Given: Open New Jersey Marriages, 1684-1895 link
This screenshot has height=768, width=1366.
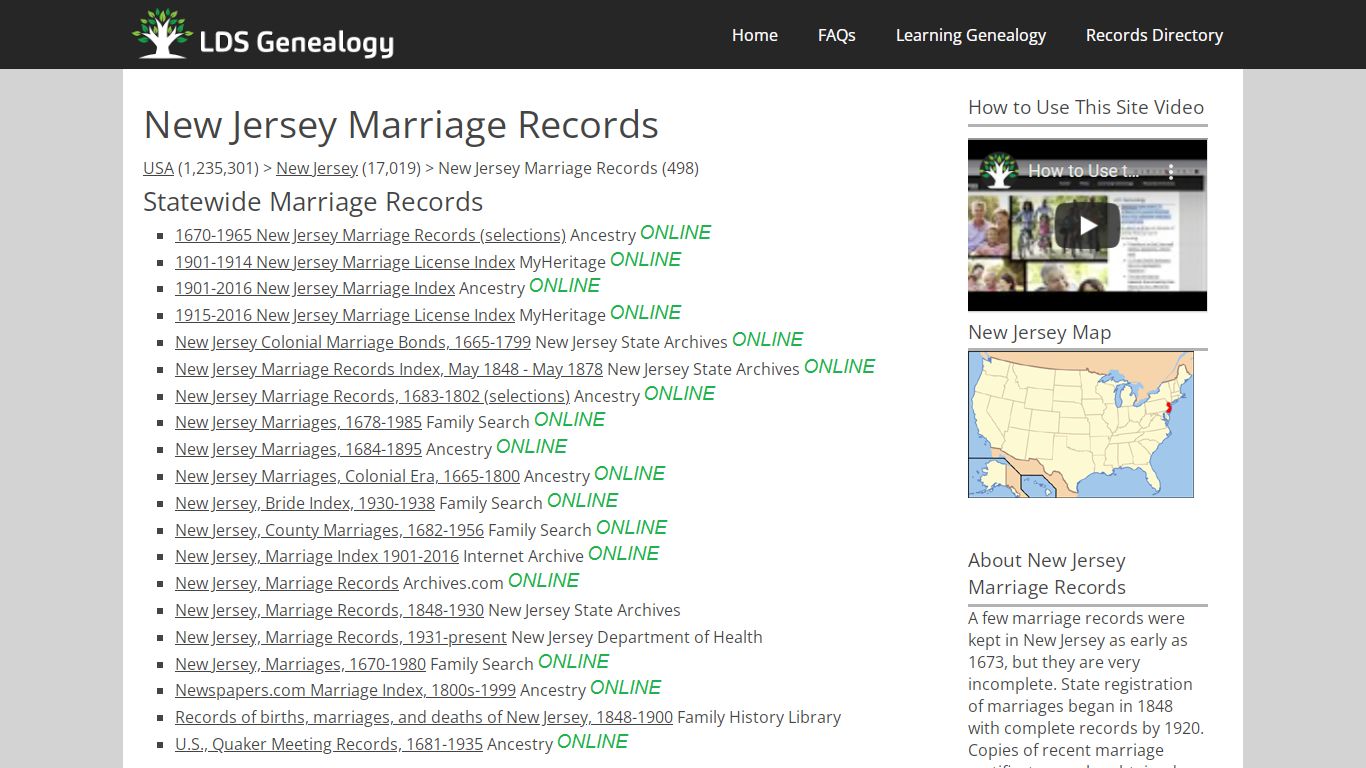Looking at the screenshot, I should pos(298,449).
